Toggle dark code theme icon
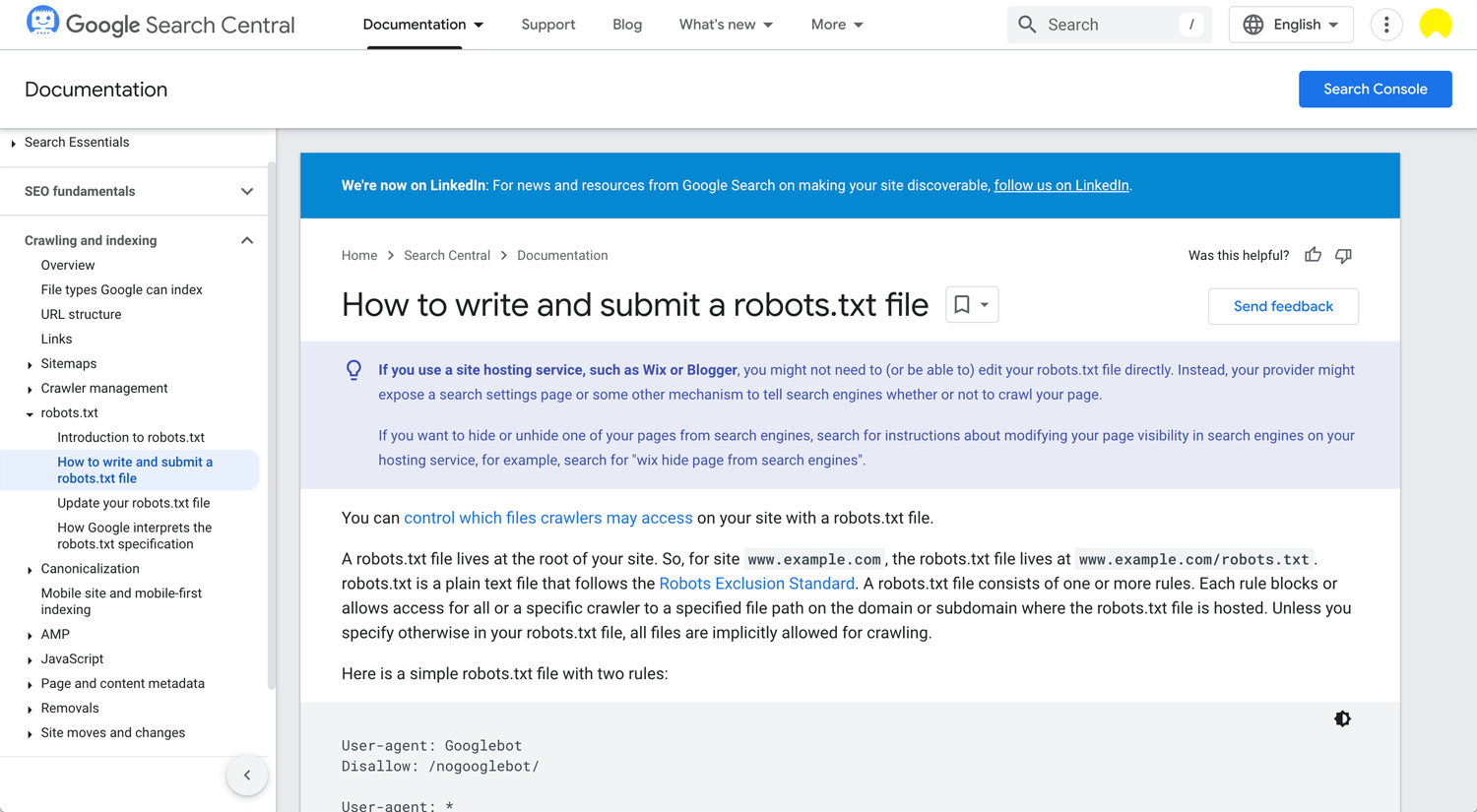This screenshot has height=812, width=1477. tap(1342, 718)
